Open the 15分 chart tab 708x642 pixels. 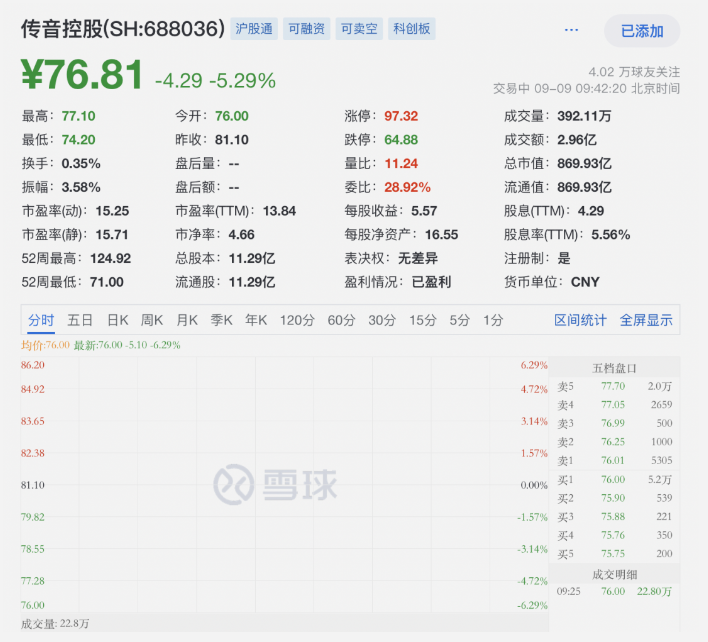point(423,320)
